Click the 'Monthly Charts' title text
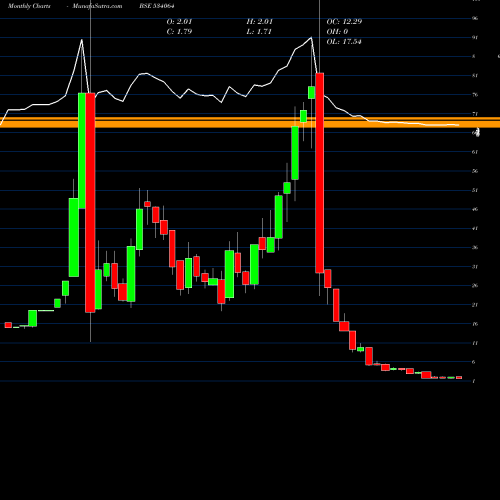 click(x=29, y=6)
